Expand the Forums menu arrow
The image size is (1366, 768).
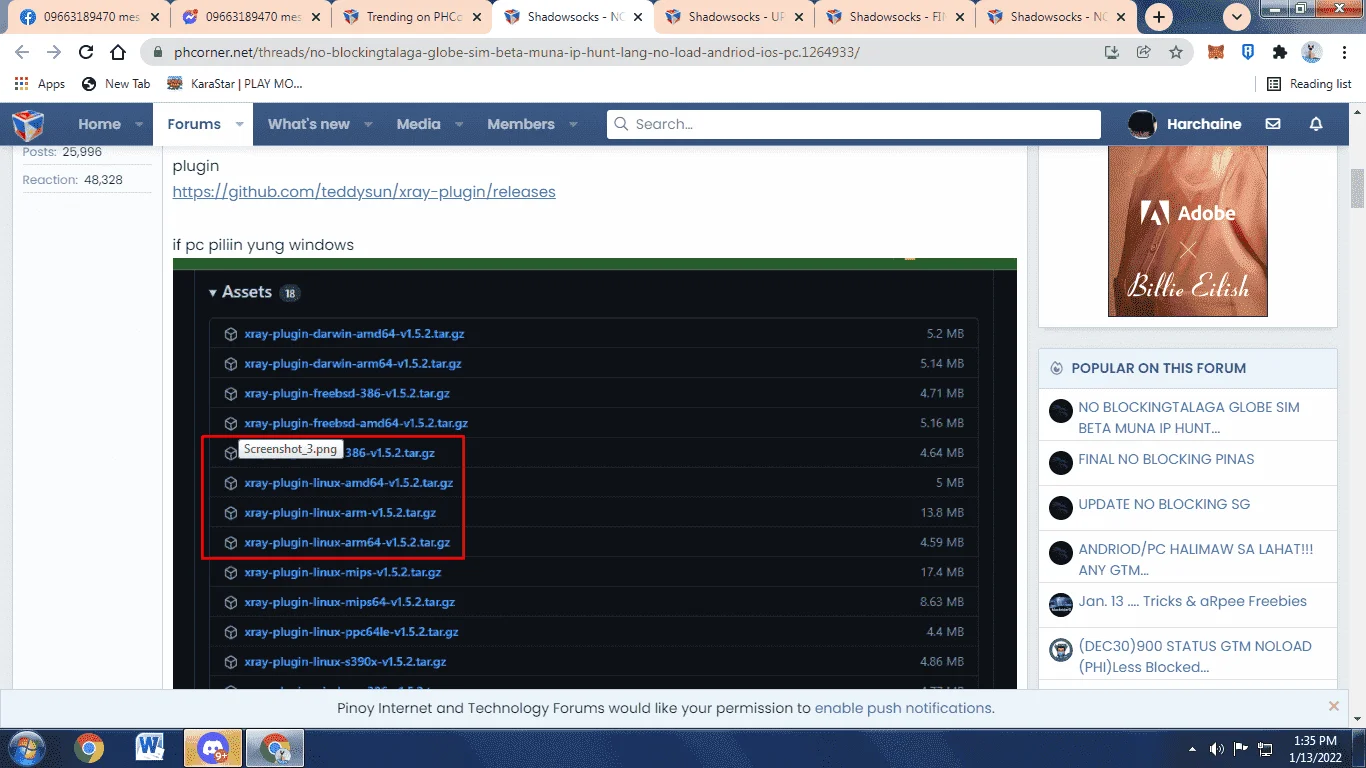(x=239, y=124)
